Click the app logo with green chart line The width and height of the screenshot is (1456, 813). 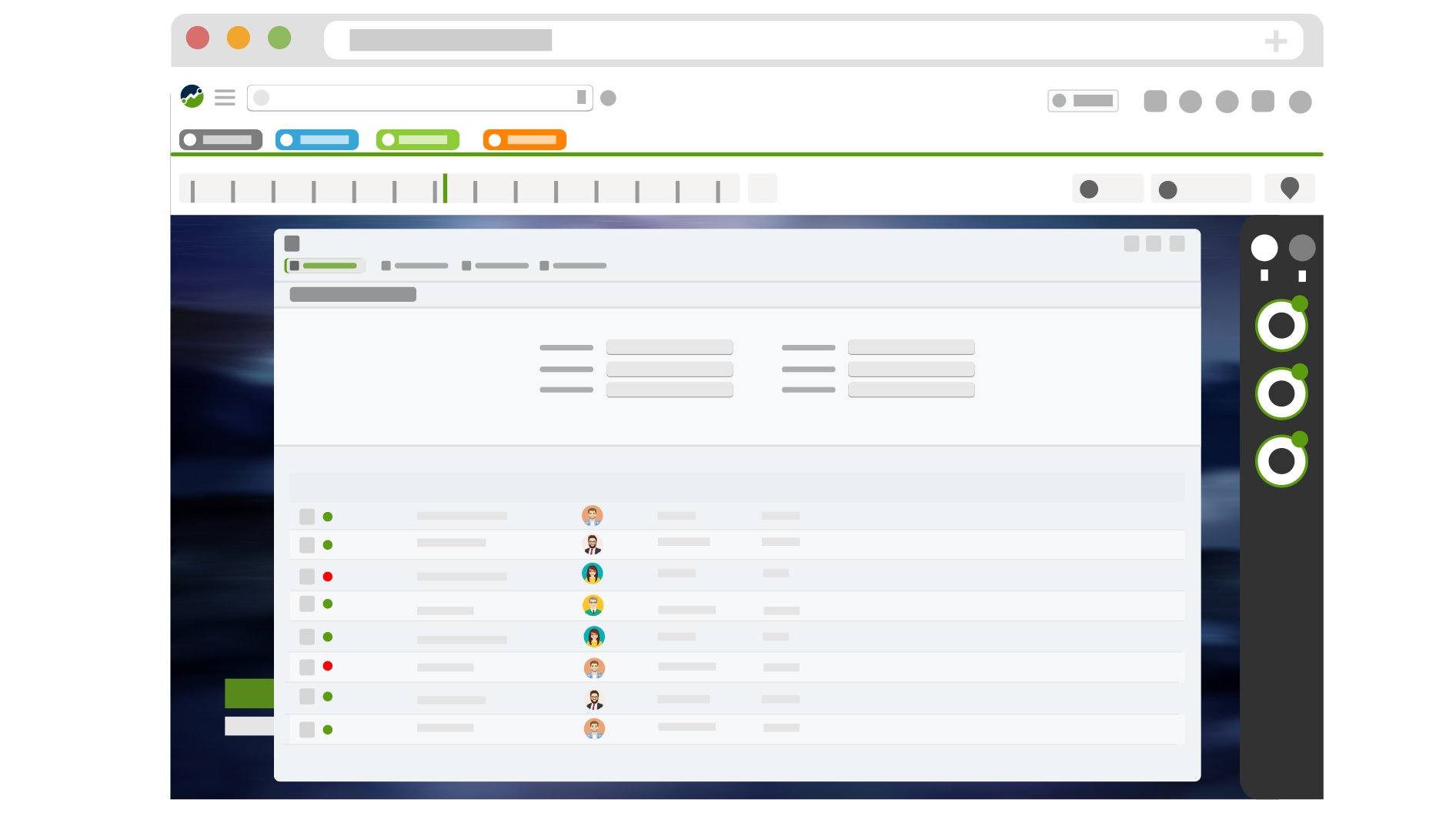point(192,96)
